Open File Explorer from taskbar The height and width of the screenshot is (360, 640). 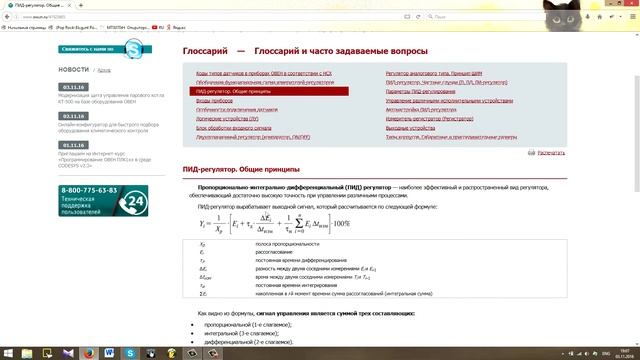27,353
